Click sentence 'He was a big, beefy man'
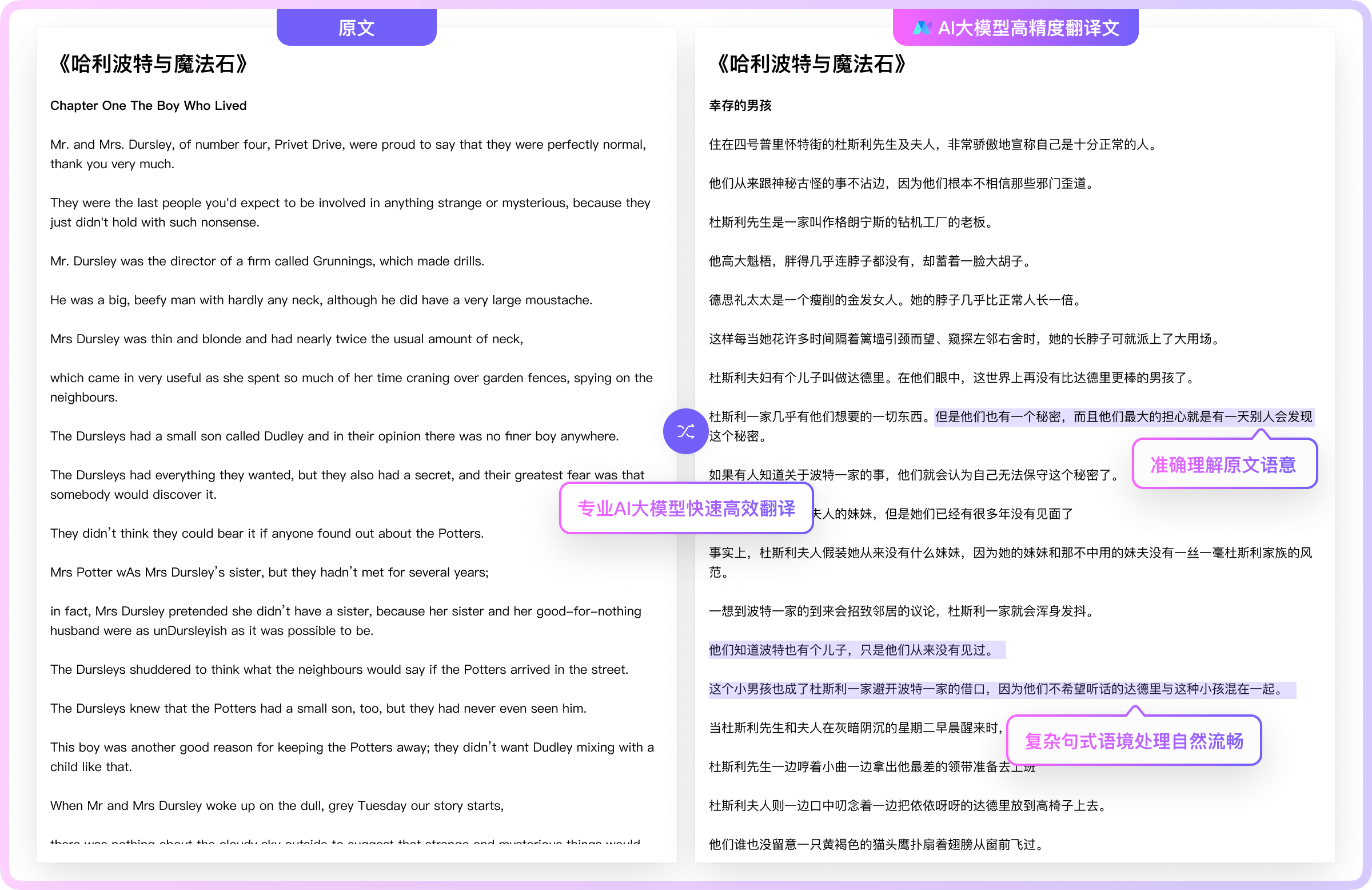1372x890 pixels. pos(321,300)
